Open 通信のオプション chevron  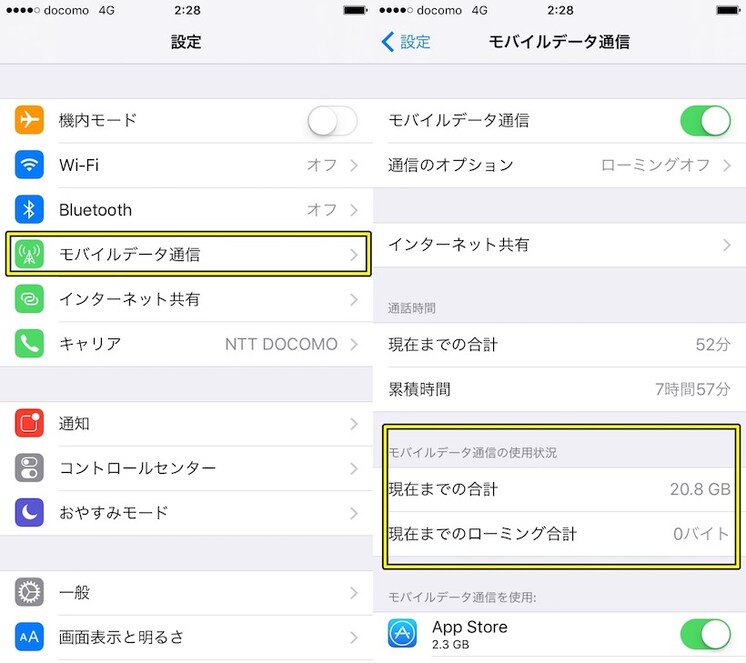coord(726,165)
